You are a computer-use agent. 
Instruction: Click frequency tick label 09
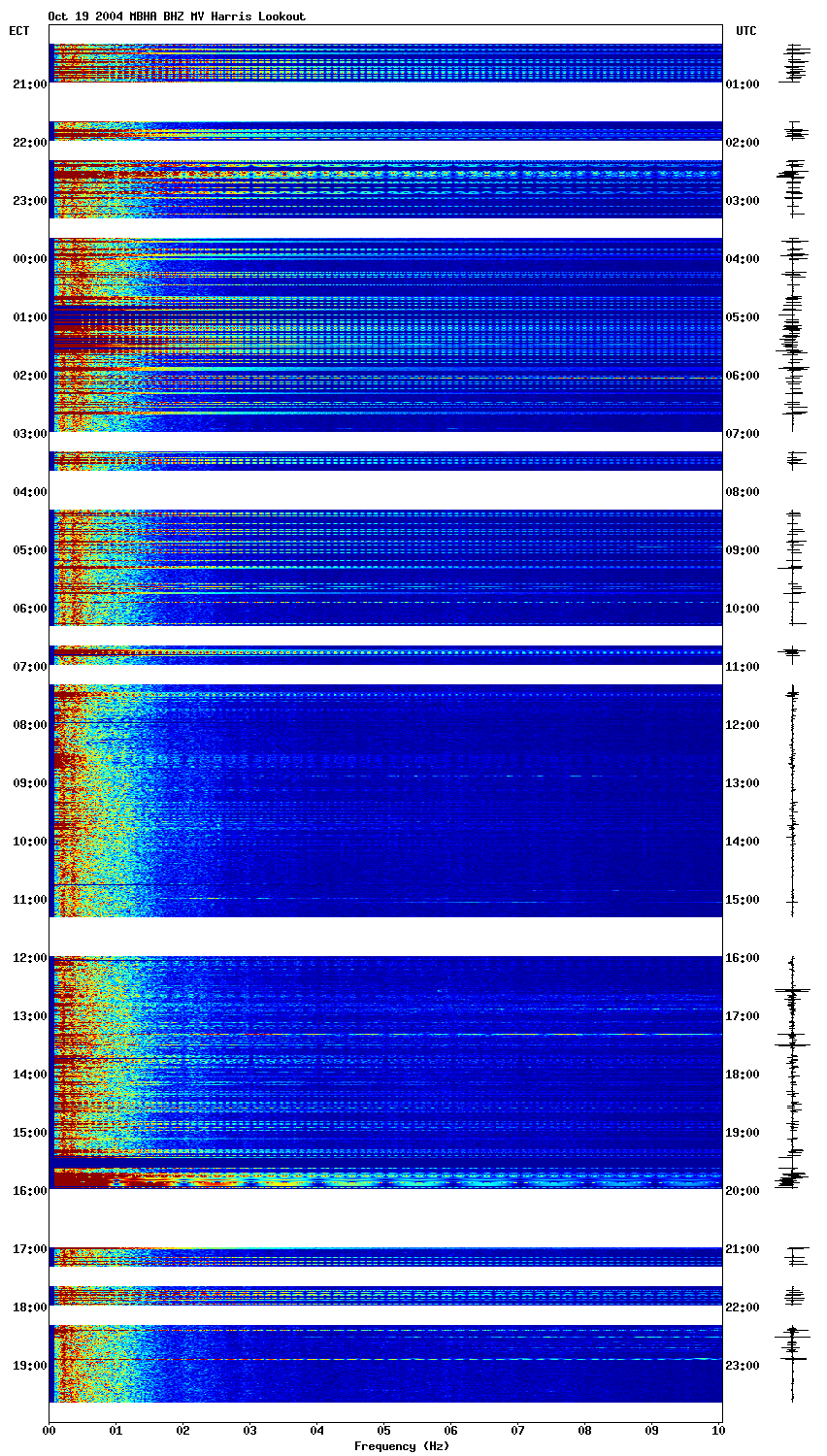click(651, 1430)
